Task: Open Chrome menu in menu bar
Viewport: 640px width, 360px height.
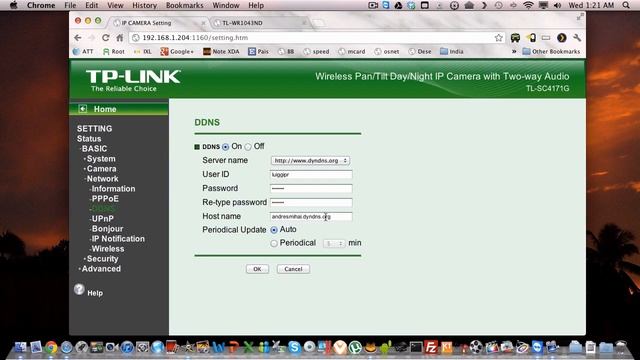Action: (x=41, y=5)
